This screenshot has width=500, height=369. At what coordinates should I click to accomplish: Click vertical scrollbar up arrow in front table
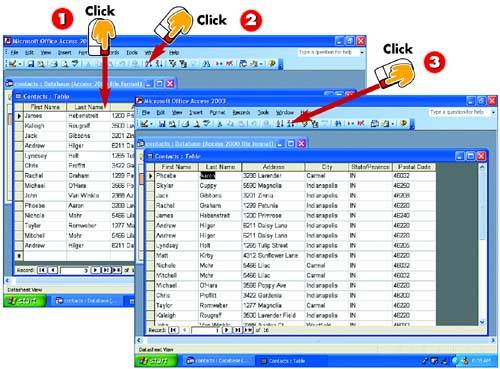[x=482, y=166]
